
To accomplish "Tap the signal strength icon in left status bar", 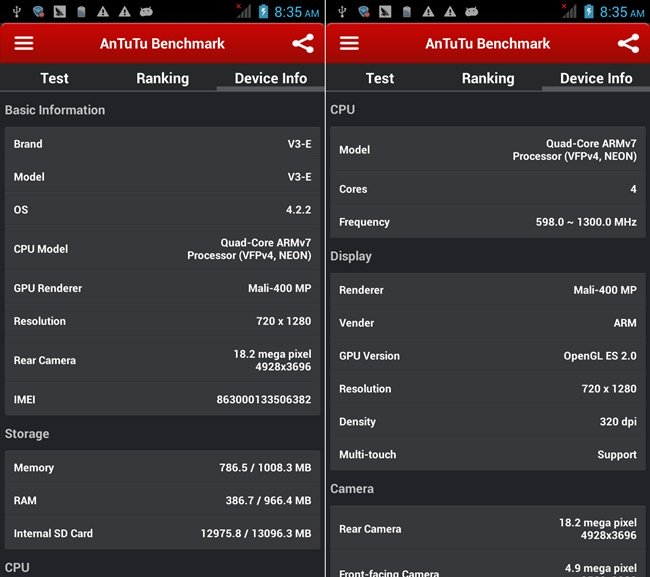I will click(x=244, y=12).
